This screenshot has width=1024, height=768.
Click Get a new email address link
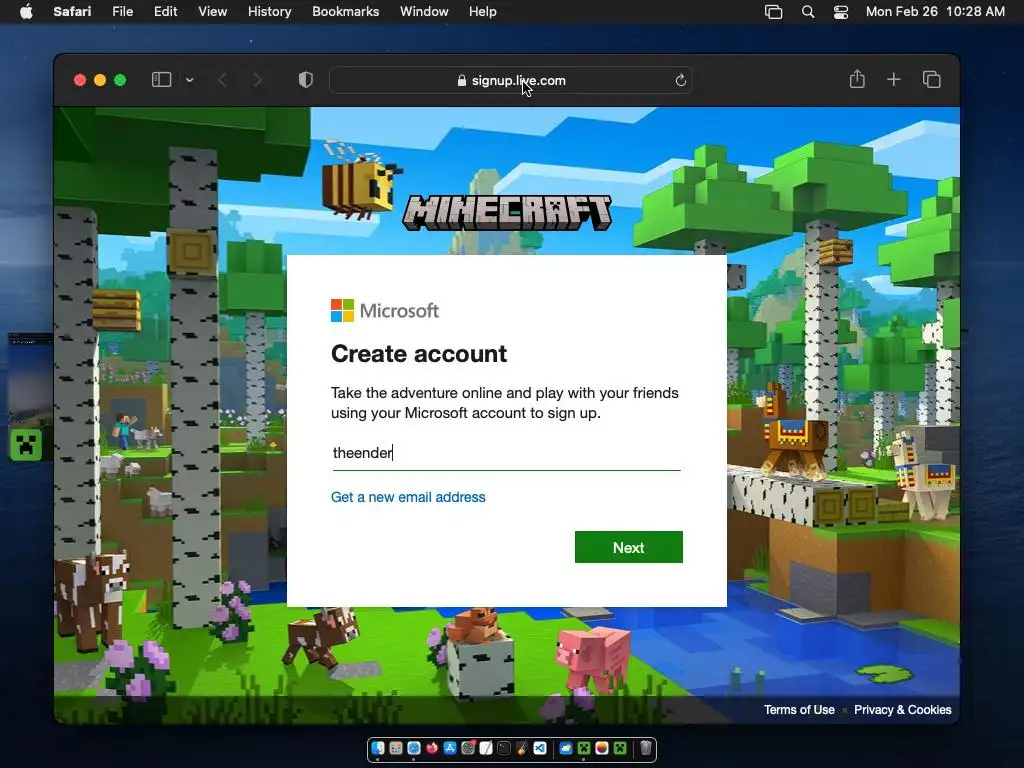pyautogui.click(x=408, y=497)
